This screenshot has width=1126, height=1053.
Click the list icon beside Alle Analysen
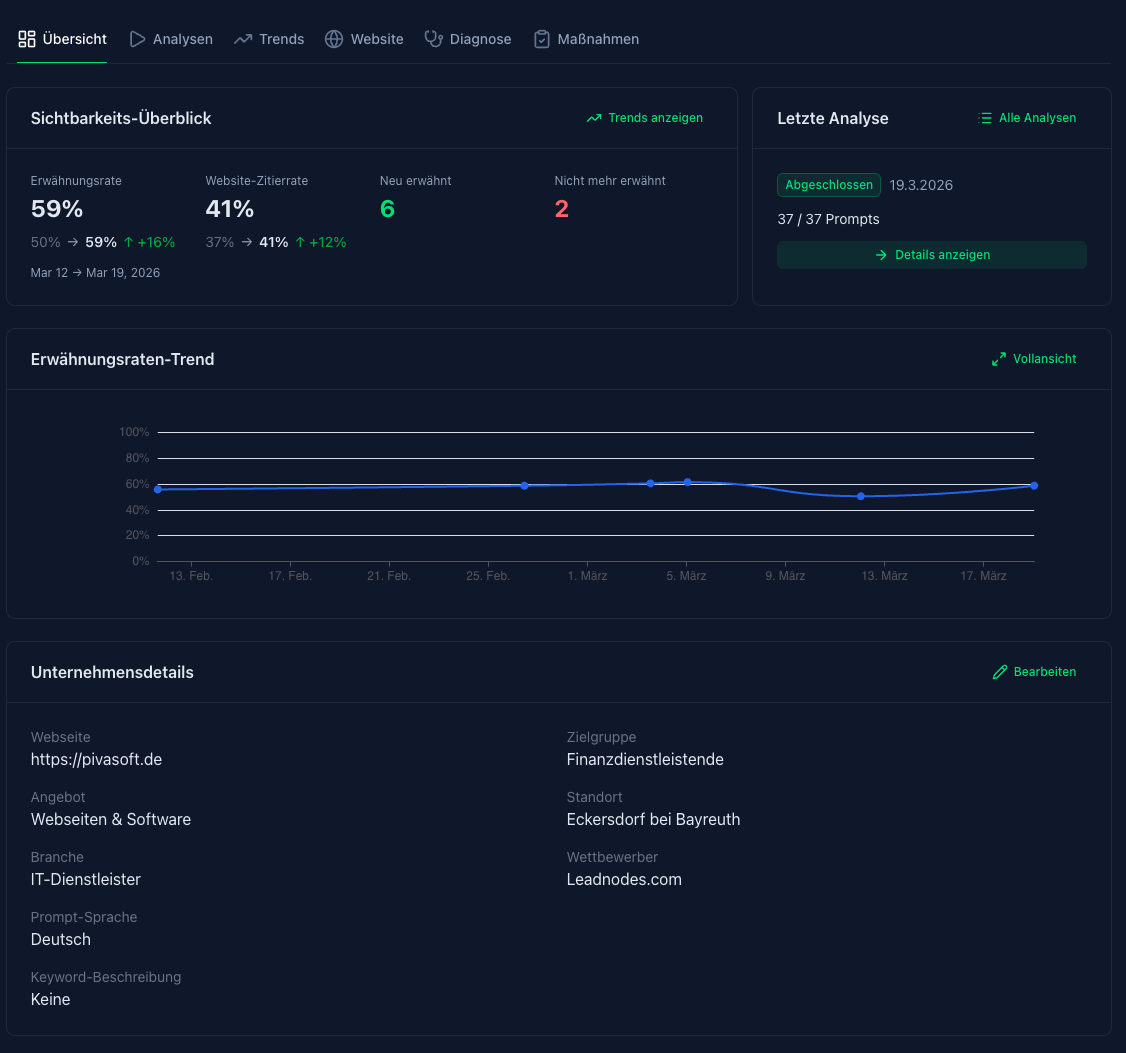[x=985, y=118]
